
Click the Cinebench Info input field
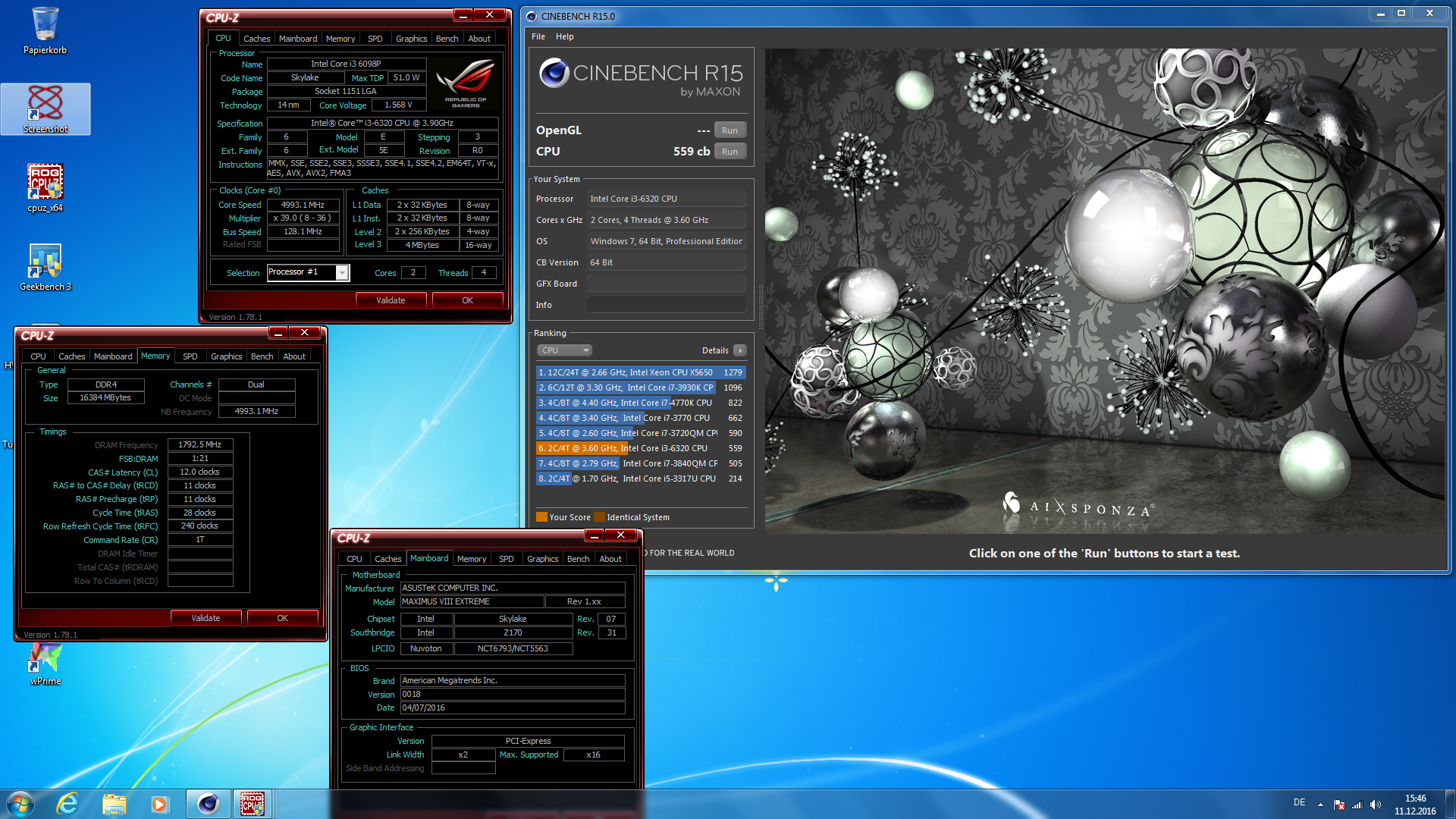click(x=667, y=305)
